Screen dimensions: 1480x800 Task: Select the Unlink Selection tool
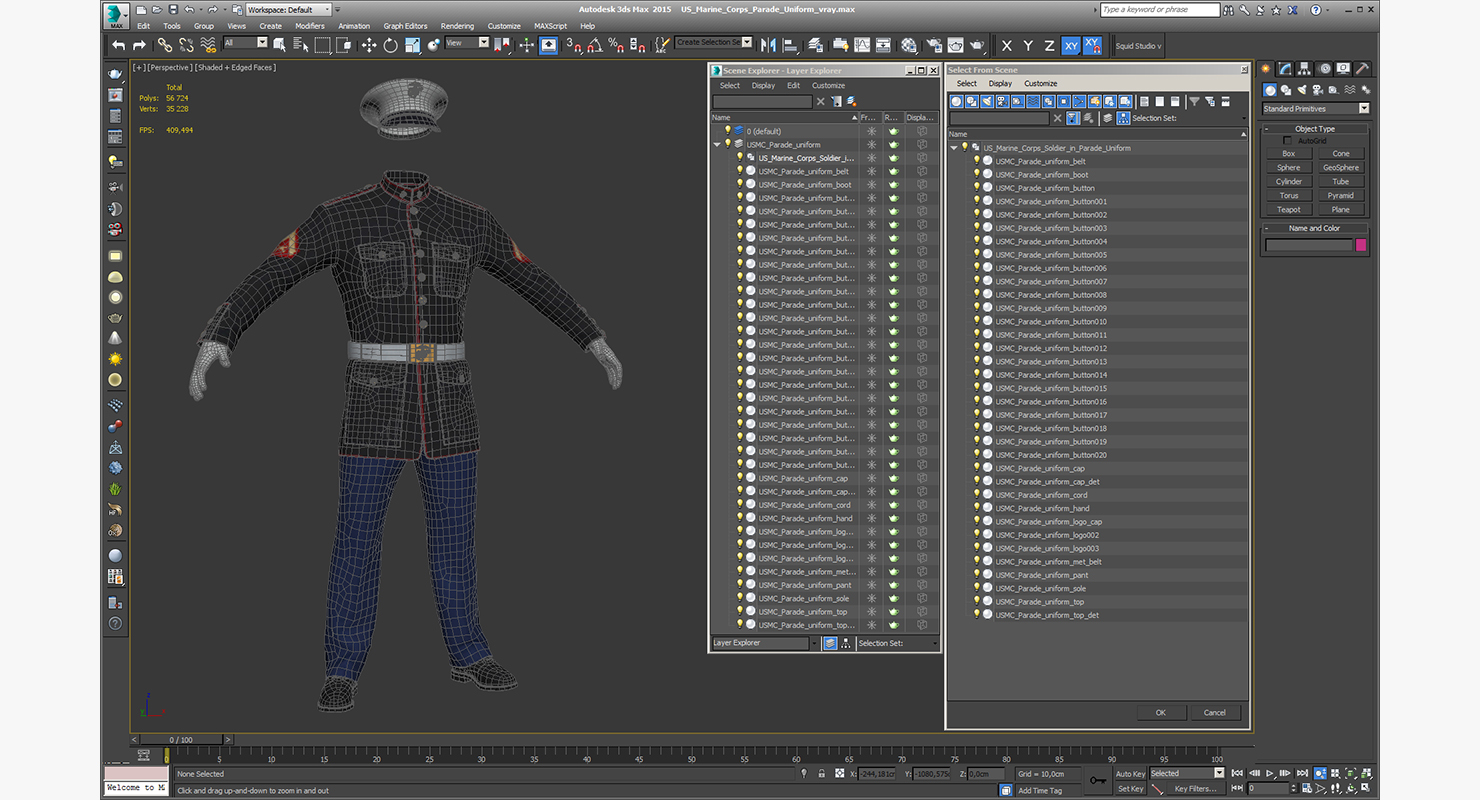tap(186, 45)
